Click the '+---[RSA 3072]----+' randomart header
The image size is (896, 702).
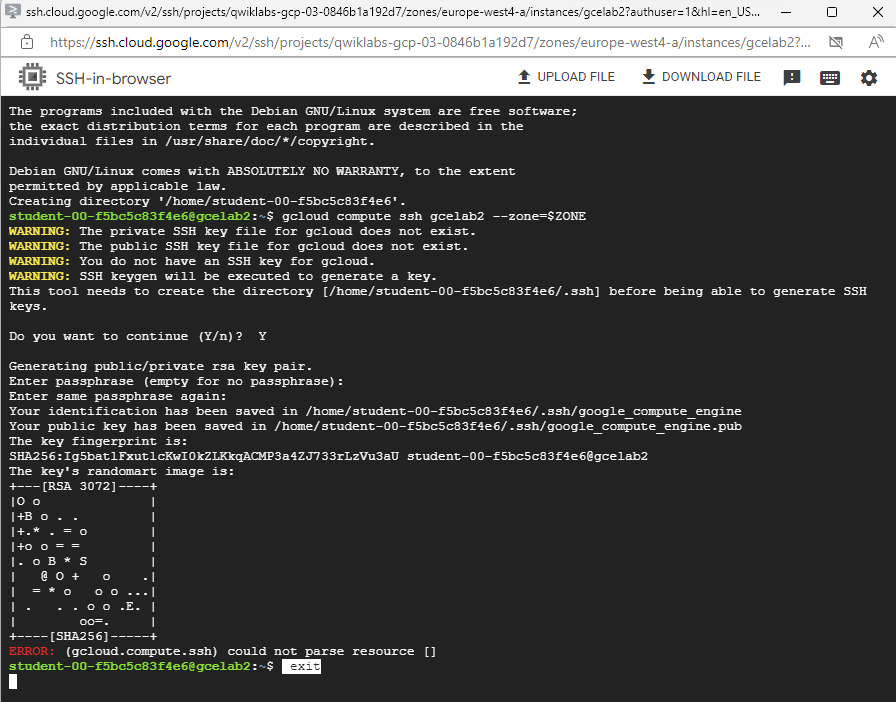pyautogui.click(x=83, y=486)
